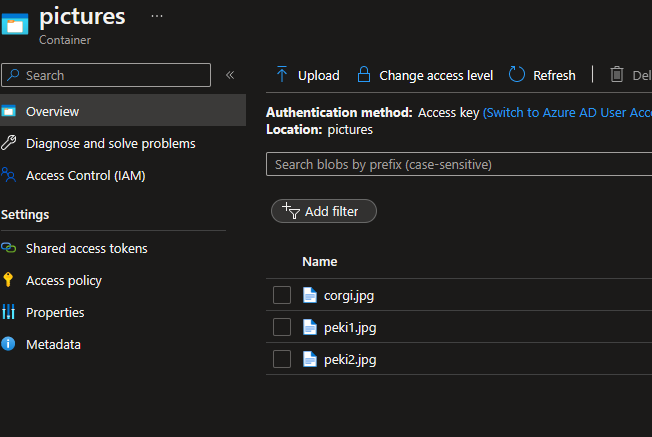Open the peki1.jpg blob
Viewport: 652px width, 437px height.
[x=350, y=328]
